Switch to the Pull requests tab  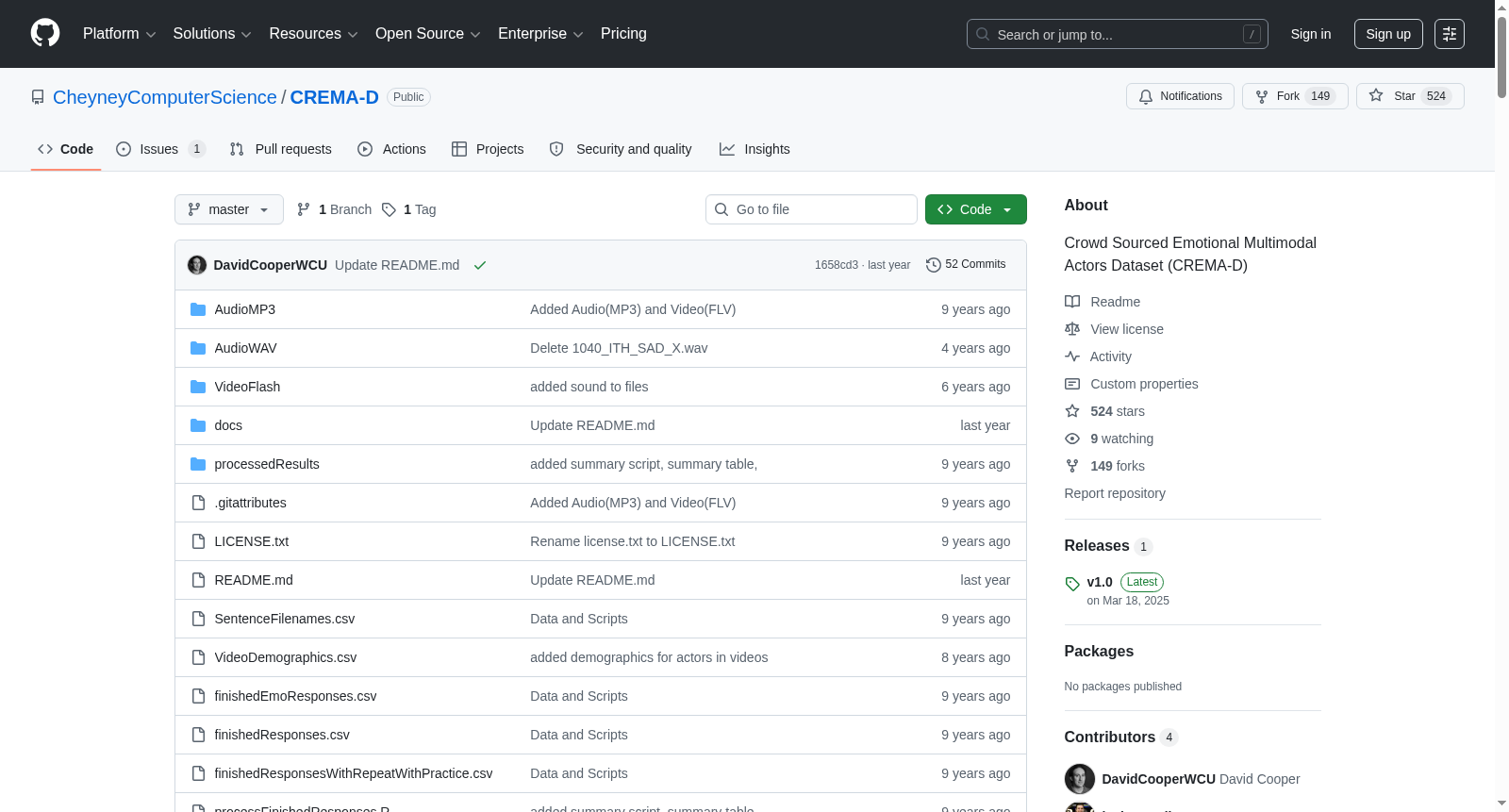281,149
